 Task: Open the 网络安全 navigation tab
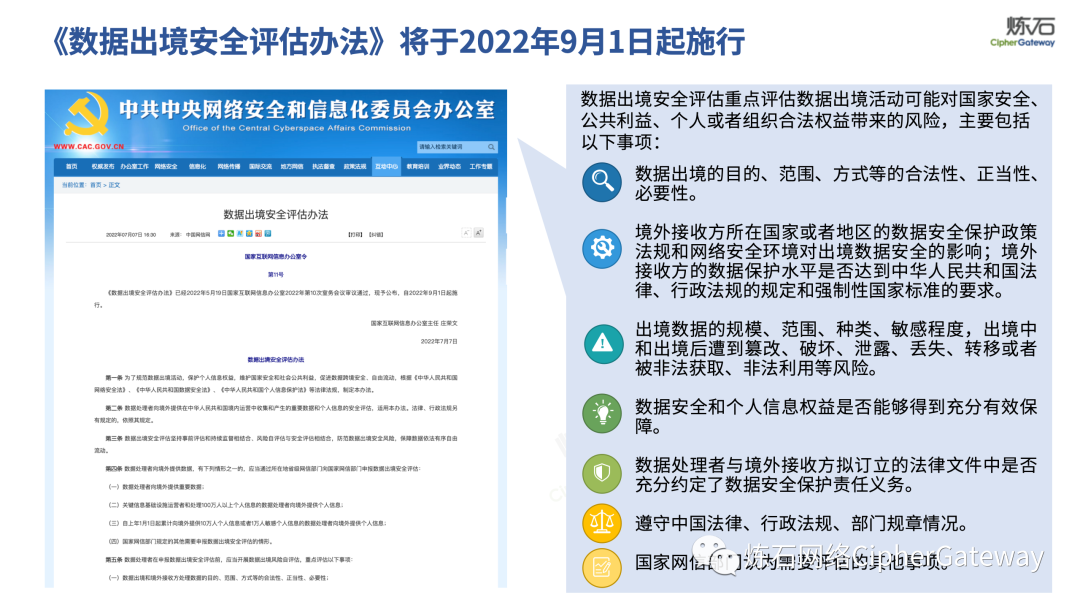pos(166,166)
